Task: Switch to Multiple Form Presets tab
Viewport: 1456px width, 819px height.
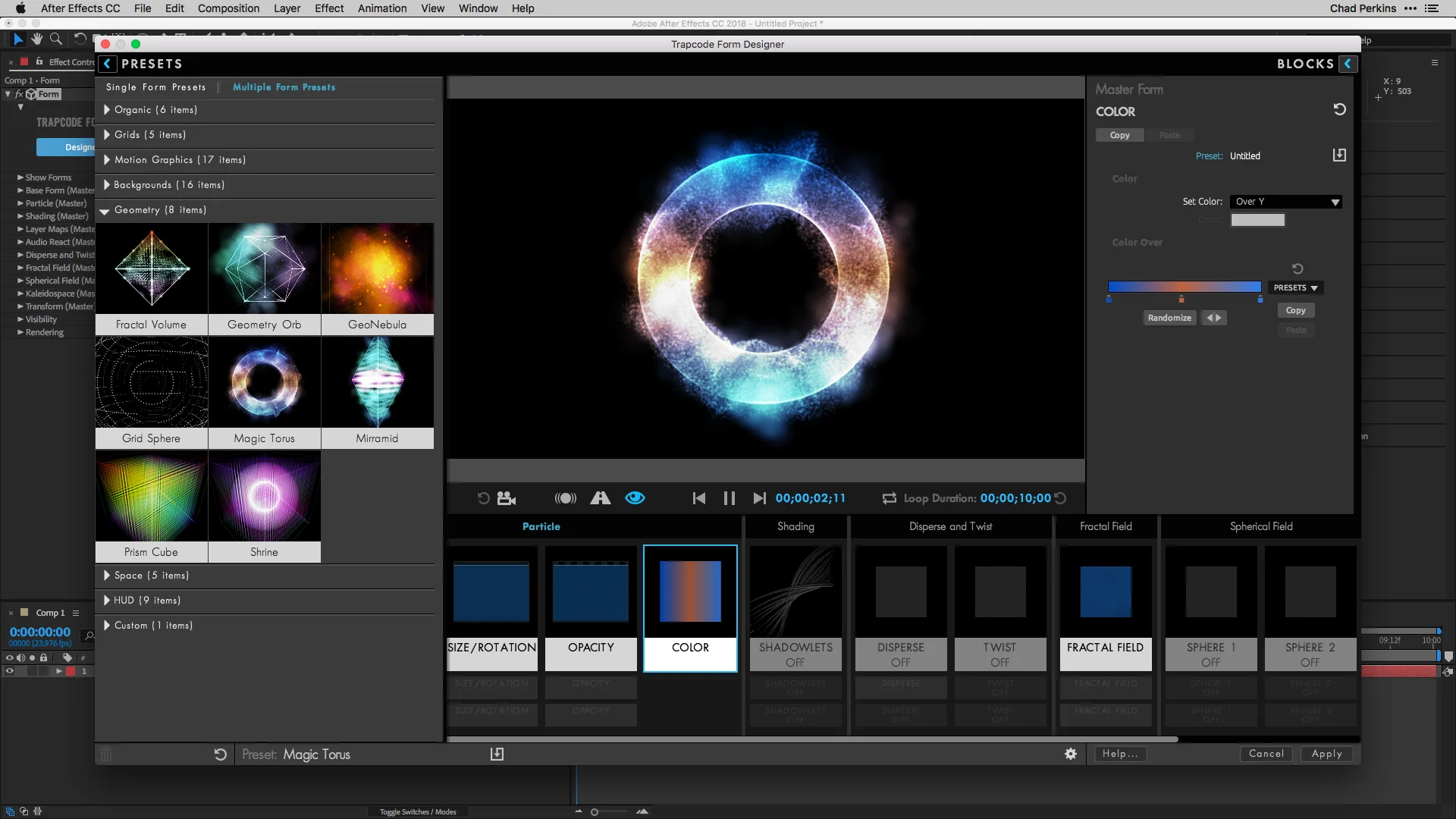Action: coord(284,87)
